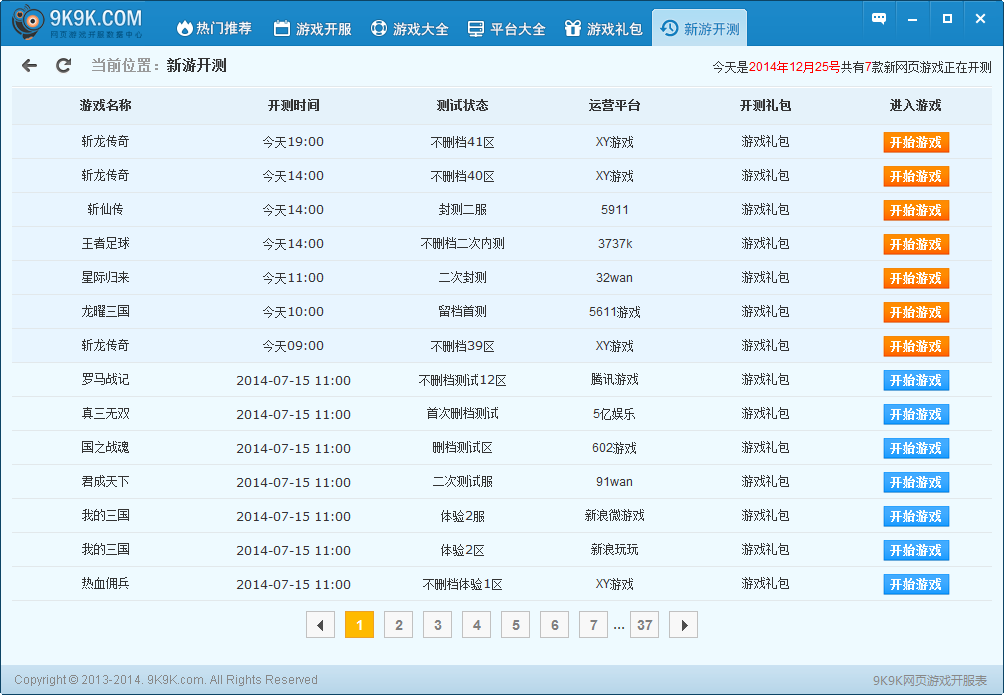Click platform name 32wan
The image size is (1004, 695).
point(615,278)
